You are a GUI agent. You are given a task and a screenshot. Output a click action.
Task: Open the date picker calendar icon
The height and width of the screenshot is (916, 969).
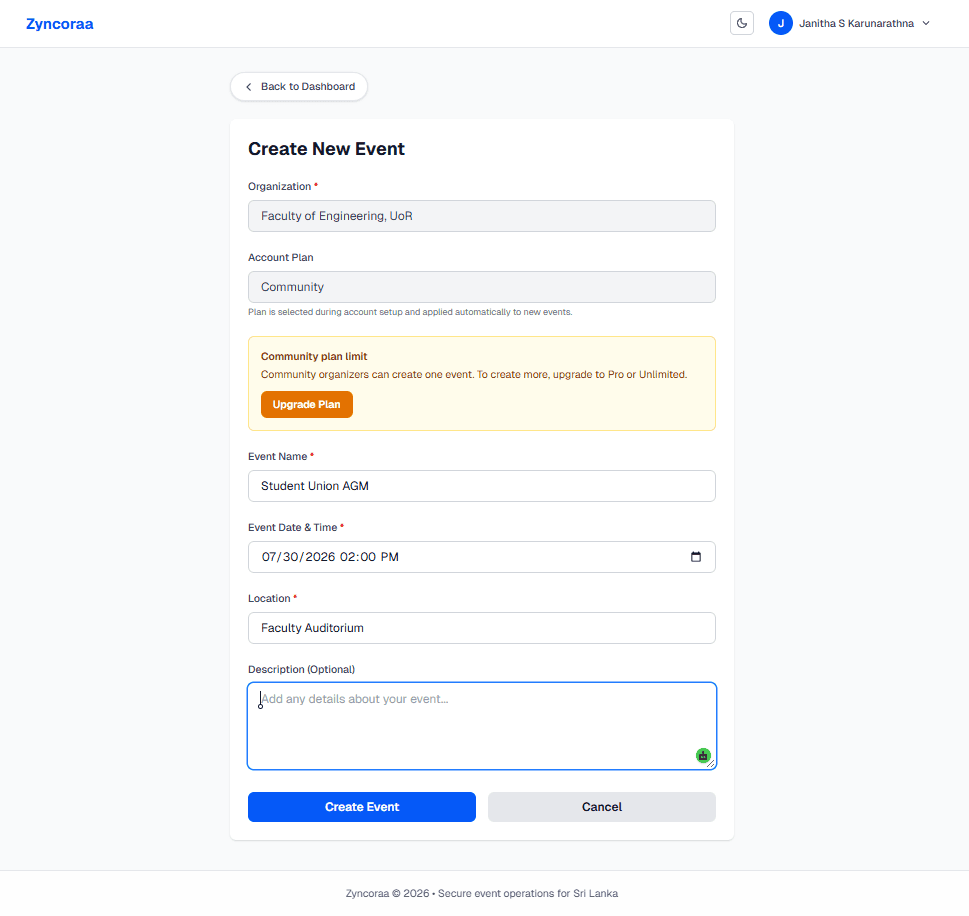pyautogui.click(x=696, y=557)
